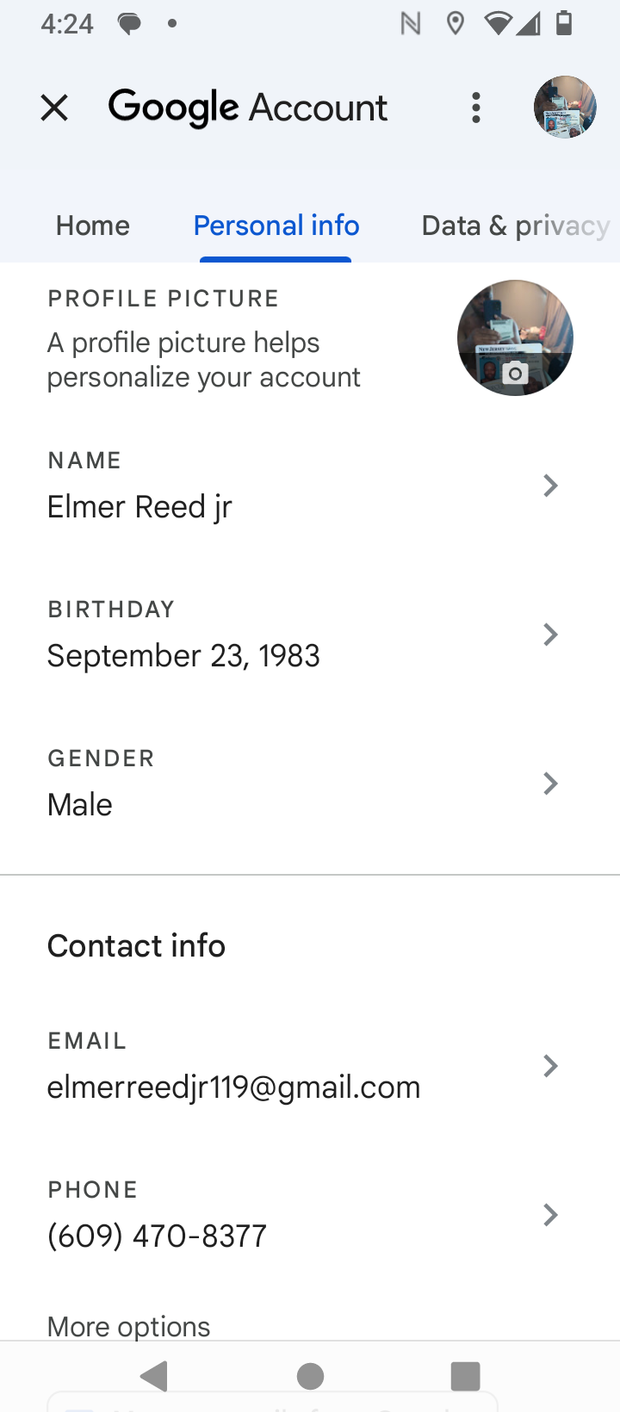Open the Email row chevron
This screenshot has width=620, height=1412.
coord(550,1067)
